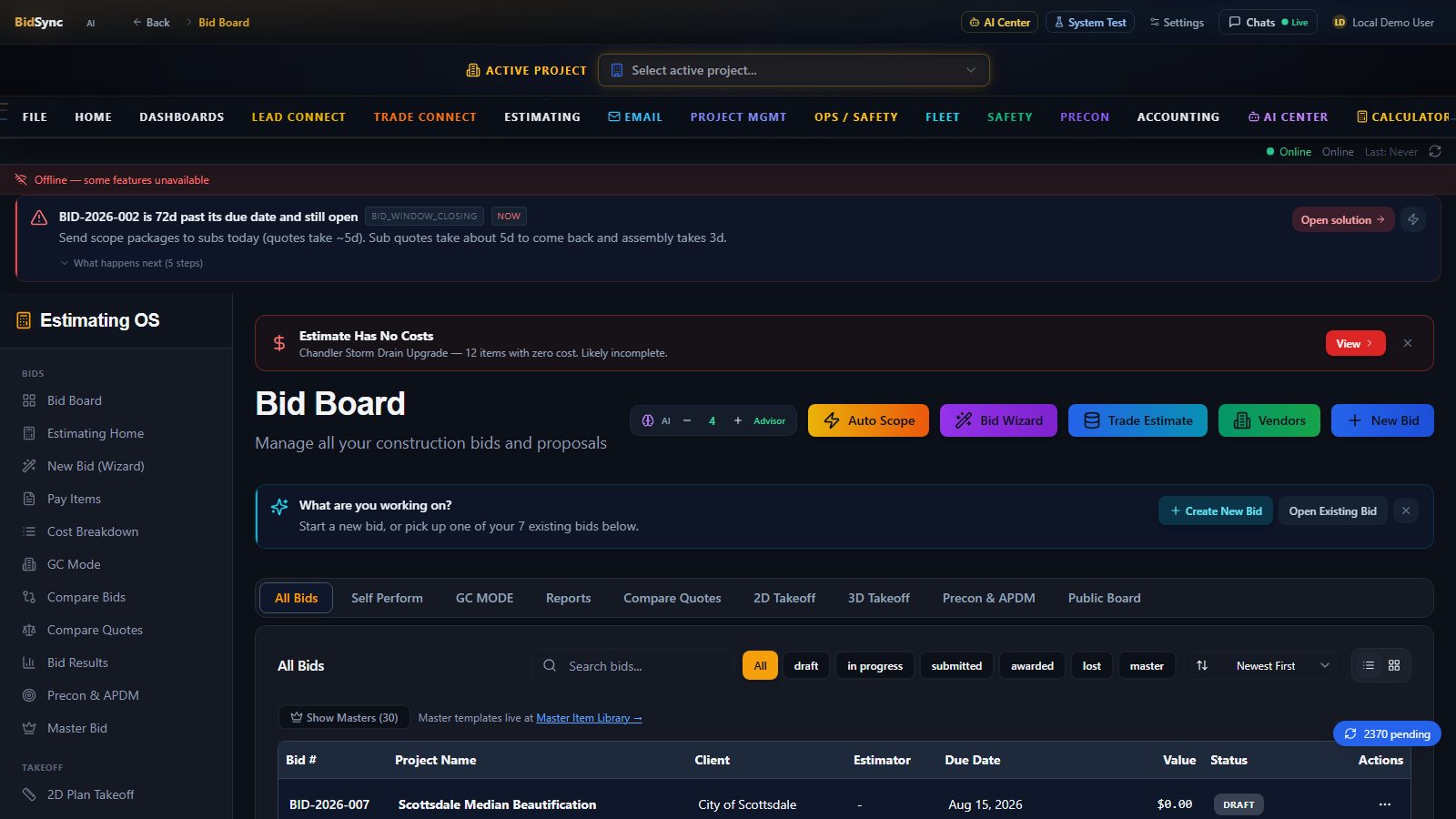Open row actions menu for BID-2026-007
The image size is (1456, 819).
pyautogui.click(x=1384, y=804)
